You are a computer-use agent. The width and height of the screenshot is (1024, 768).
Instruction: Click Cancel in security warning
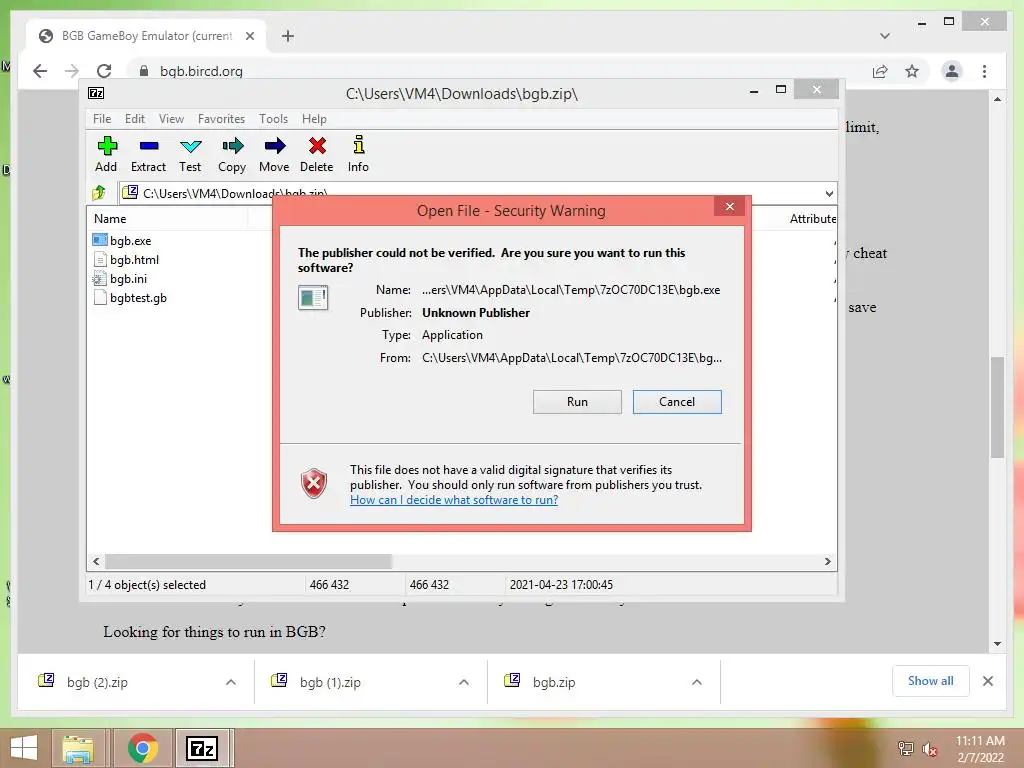[677, 402]
